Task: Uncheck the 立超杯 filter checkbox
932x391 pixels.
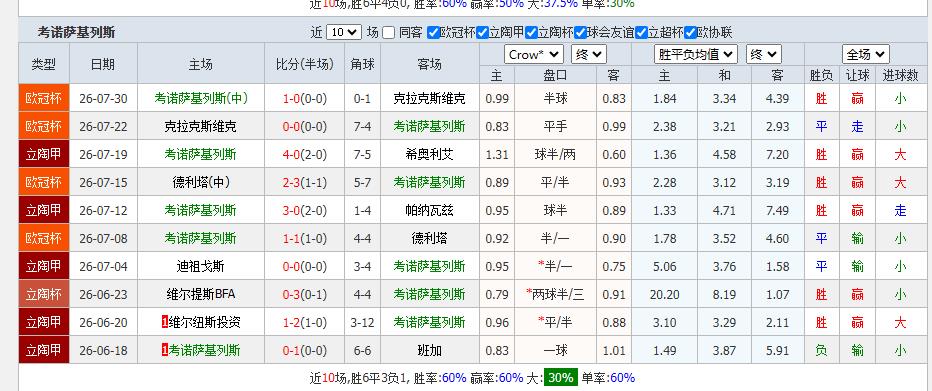Action: [641, 33]
